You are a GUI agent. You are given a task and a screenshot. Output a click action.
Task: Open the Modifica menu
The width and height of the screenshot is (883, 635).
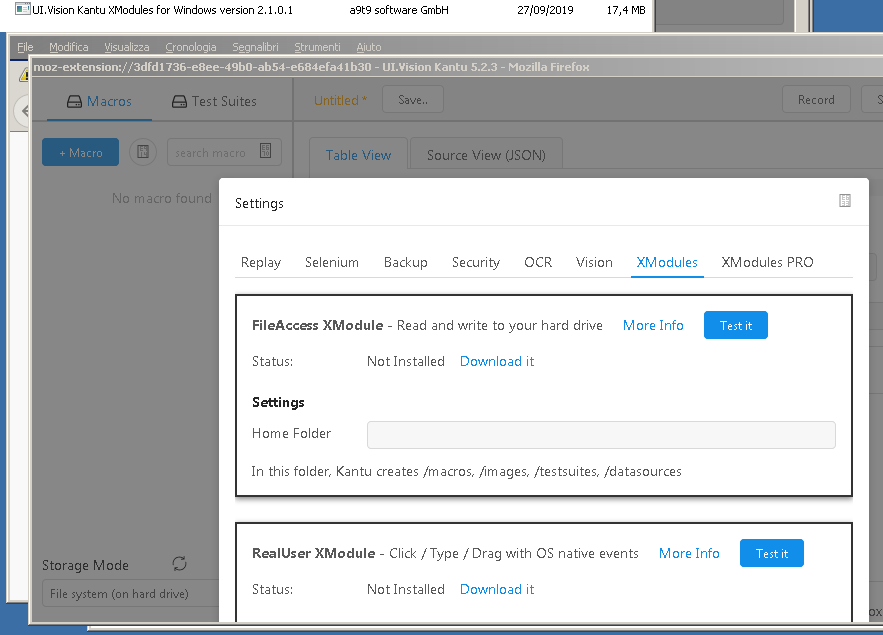click(69, 47)
